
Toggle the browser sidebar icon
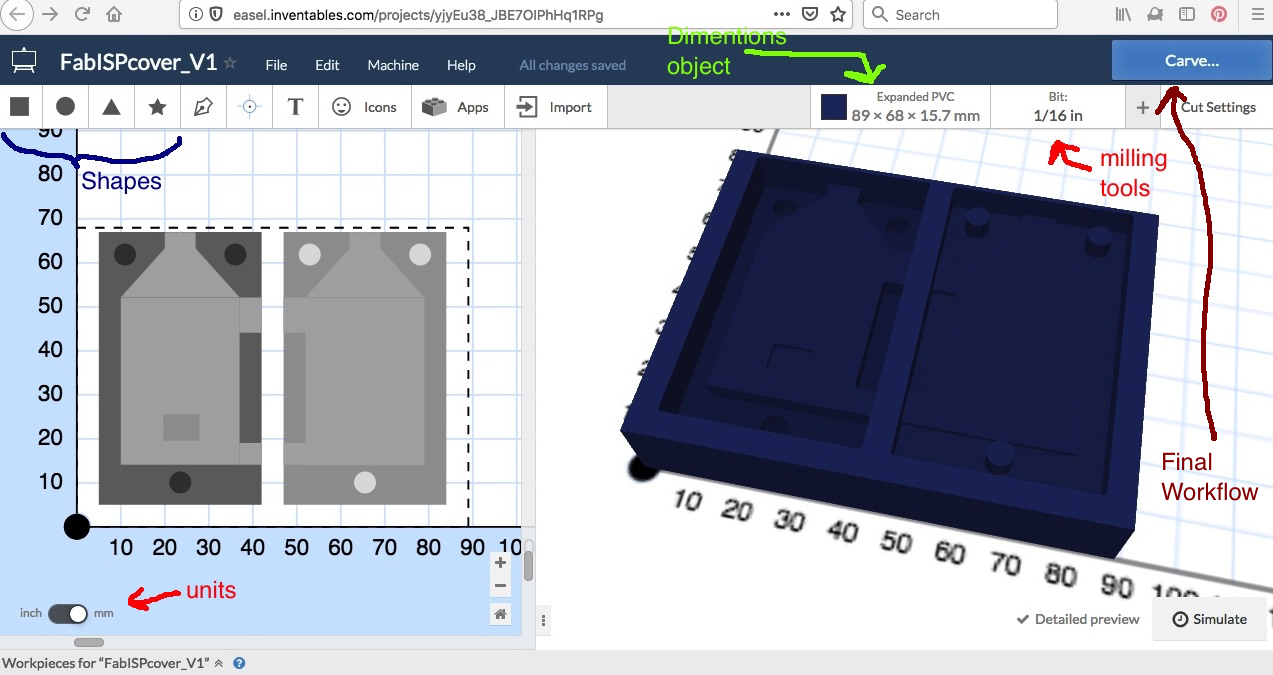pos(1187,15)
